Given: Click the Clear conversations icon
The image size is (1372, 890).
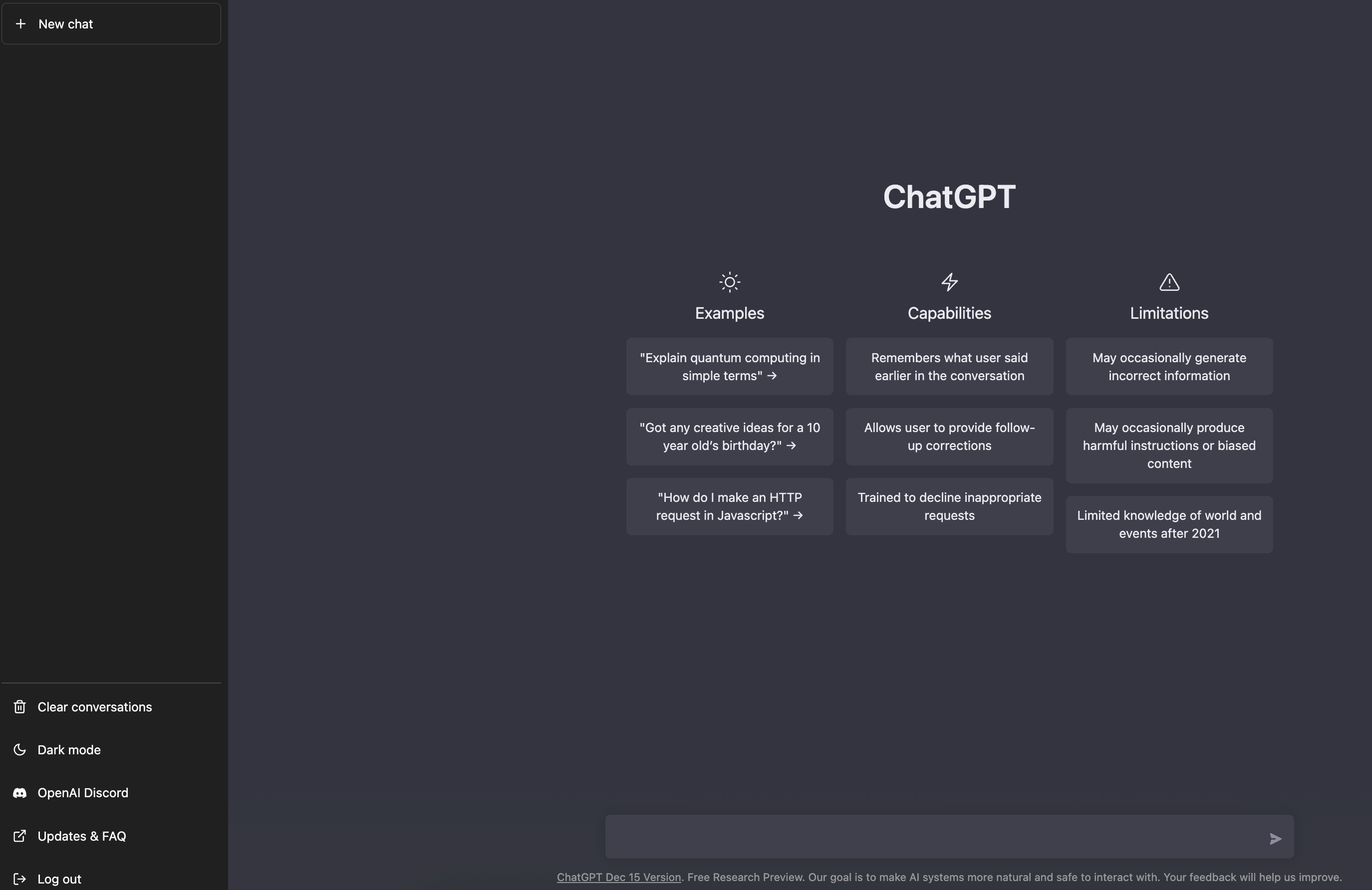Looking at the screenshot, I should coord(19,707).
